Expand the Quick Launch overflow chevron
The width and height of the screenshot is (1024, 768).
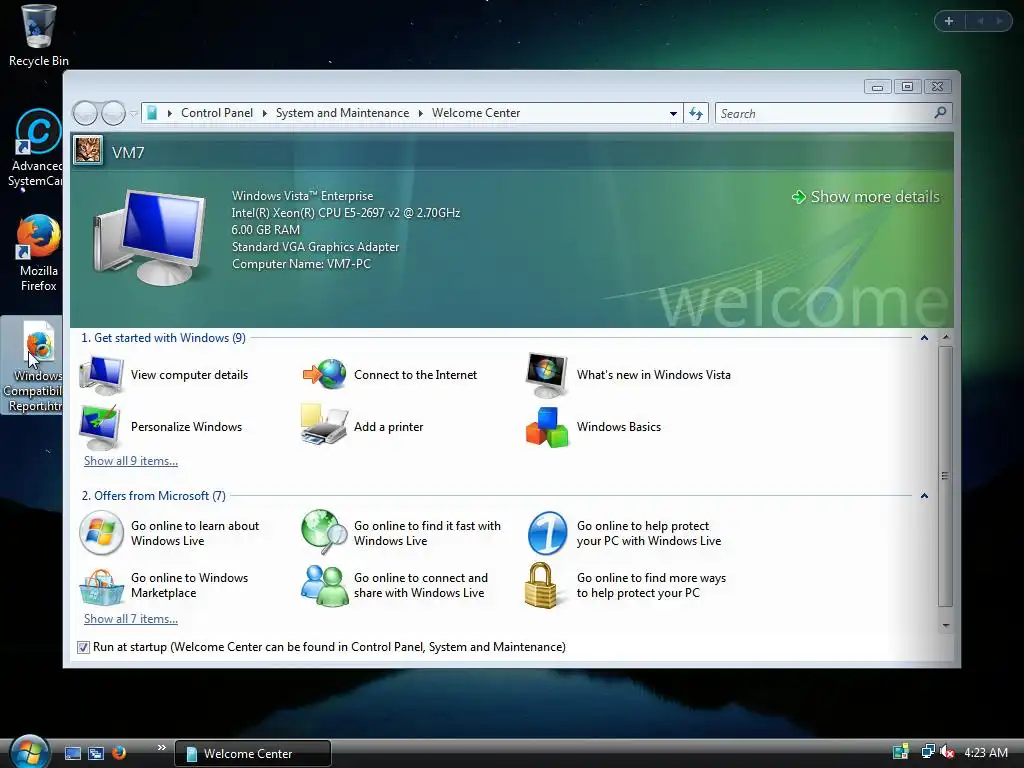click(161, 748)
